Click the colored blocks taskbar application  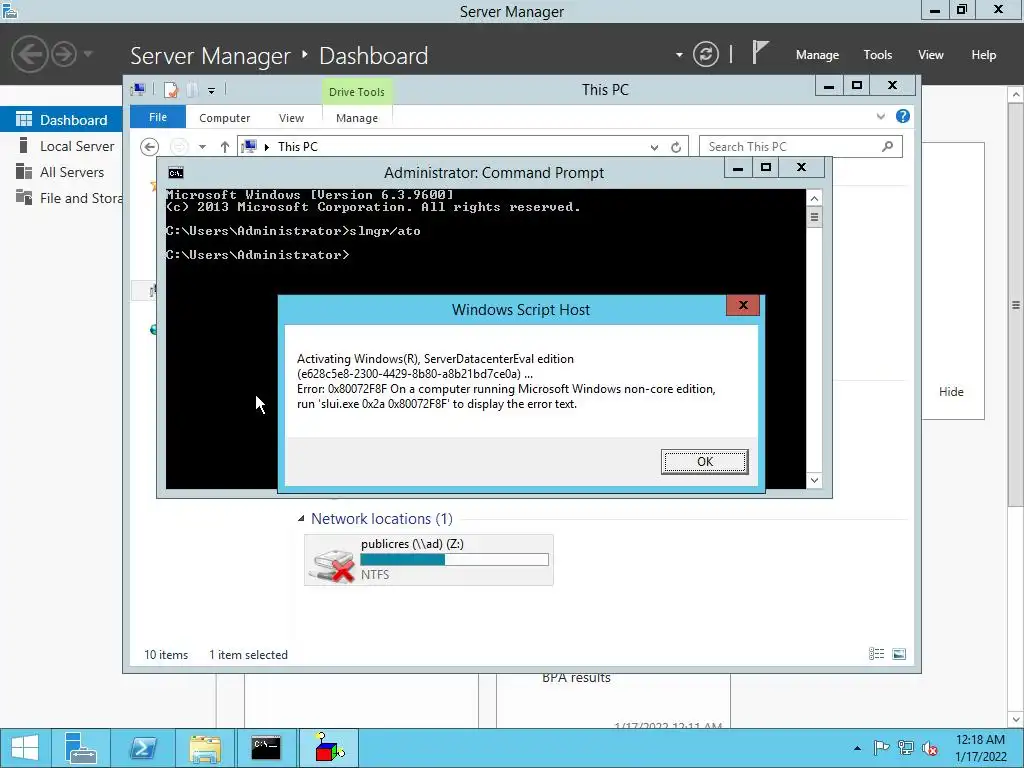tap(329, 748)
